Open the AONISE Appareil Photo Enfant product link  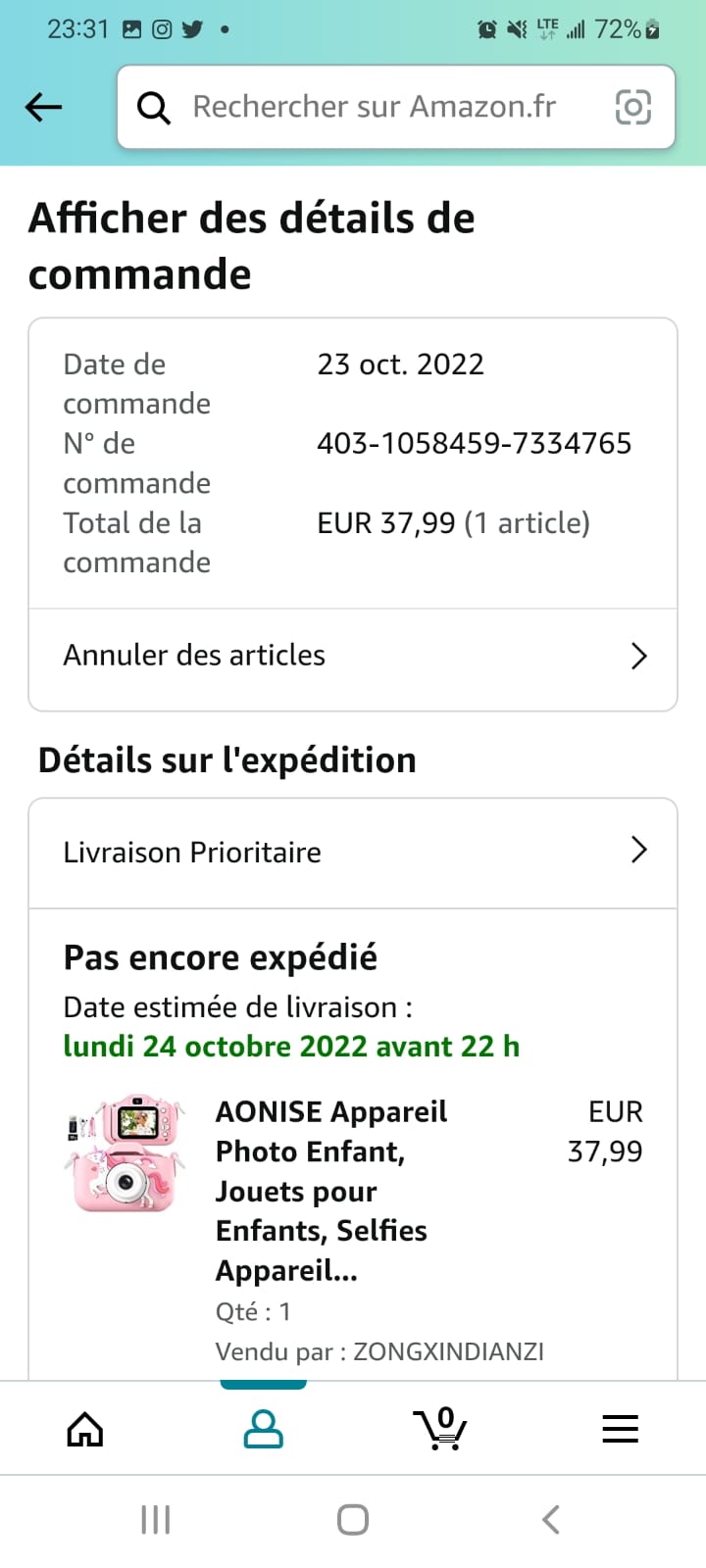(330, 1190)
